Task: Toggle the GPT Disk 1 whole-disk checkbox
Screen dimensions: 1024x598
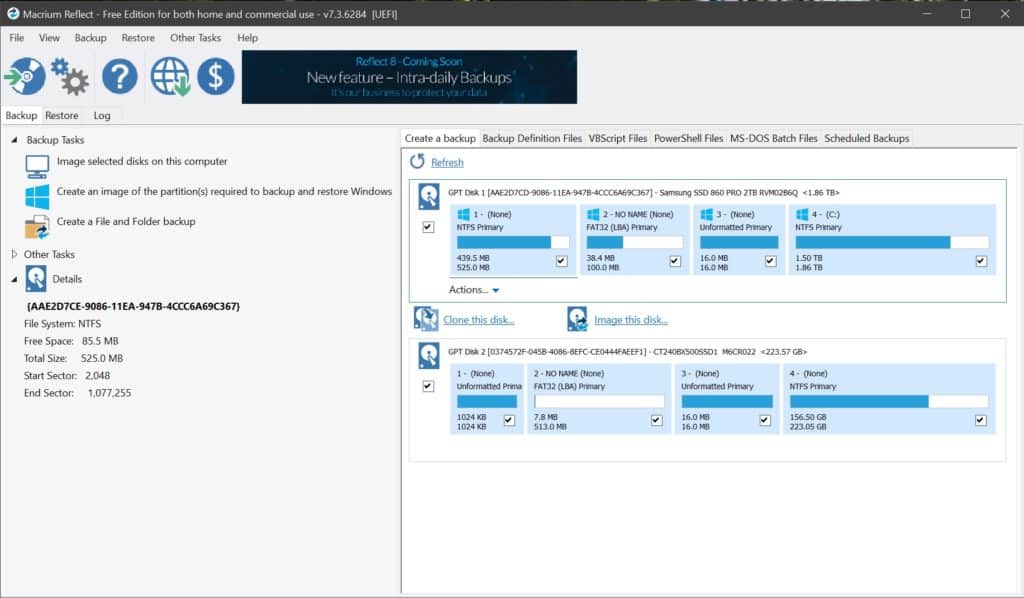Action: (x=428, y=227)
